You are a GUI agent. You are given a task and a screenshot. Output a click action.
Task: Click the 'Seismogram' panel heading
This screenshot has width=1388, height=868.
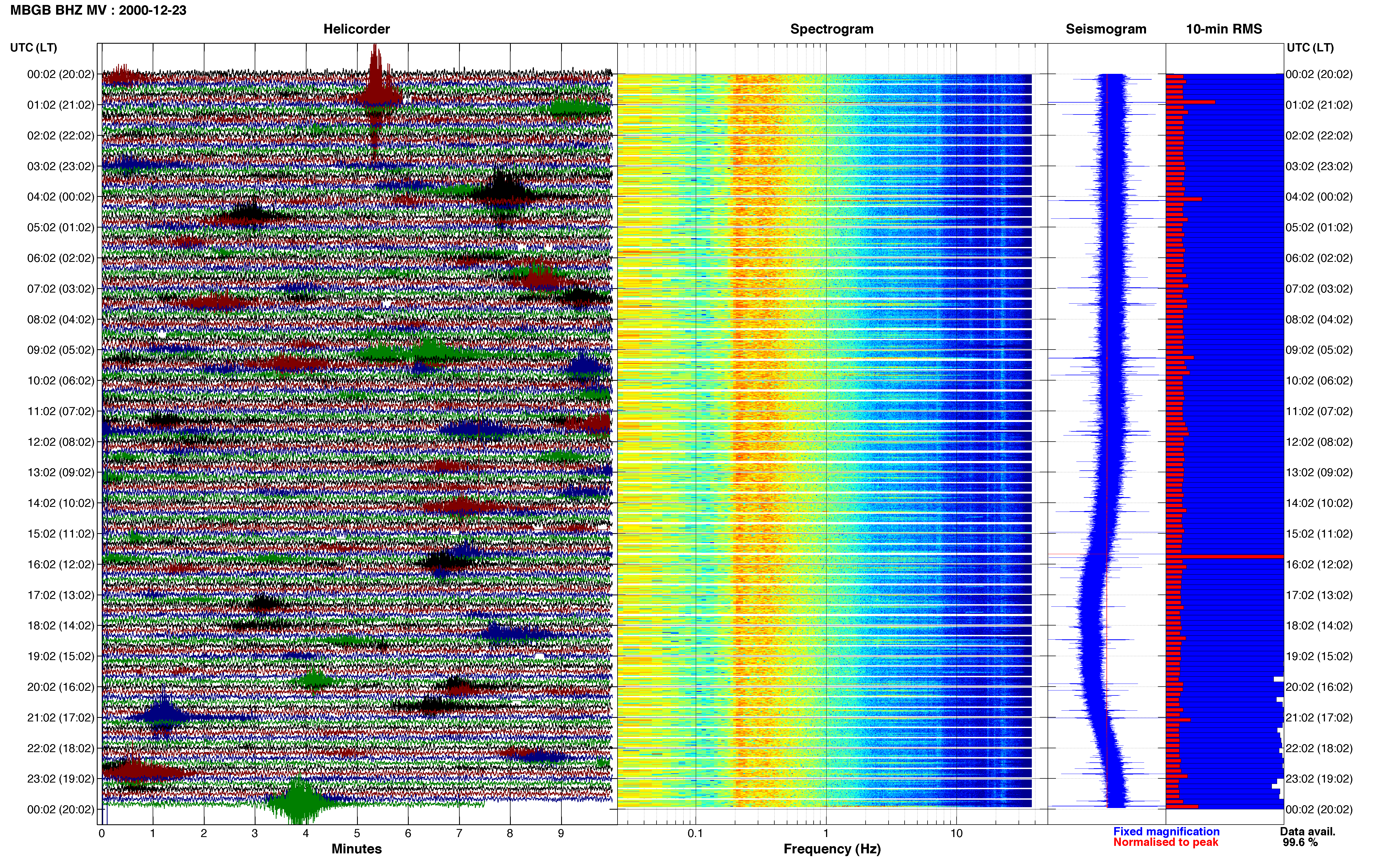1106,29
